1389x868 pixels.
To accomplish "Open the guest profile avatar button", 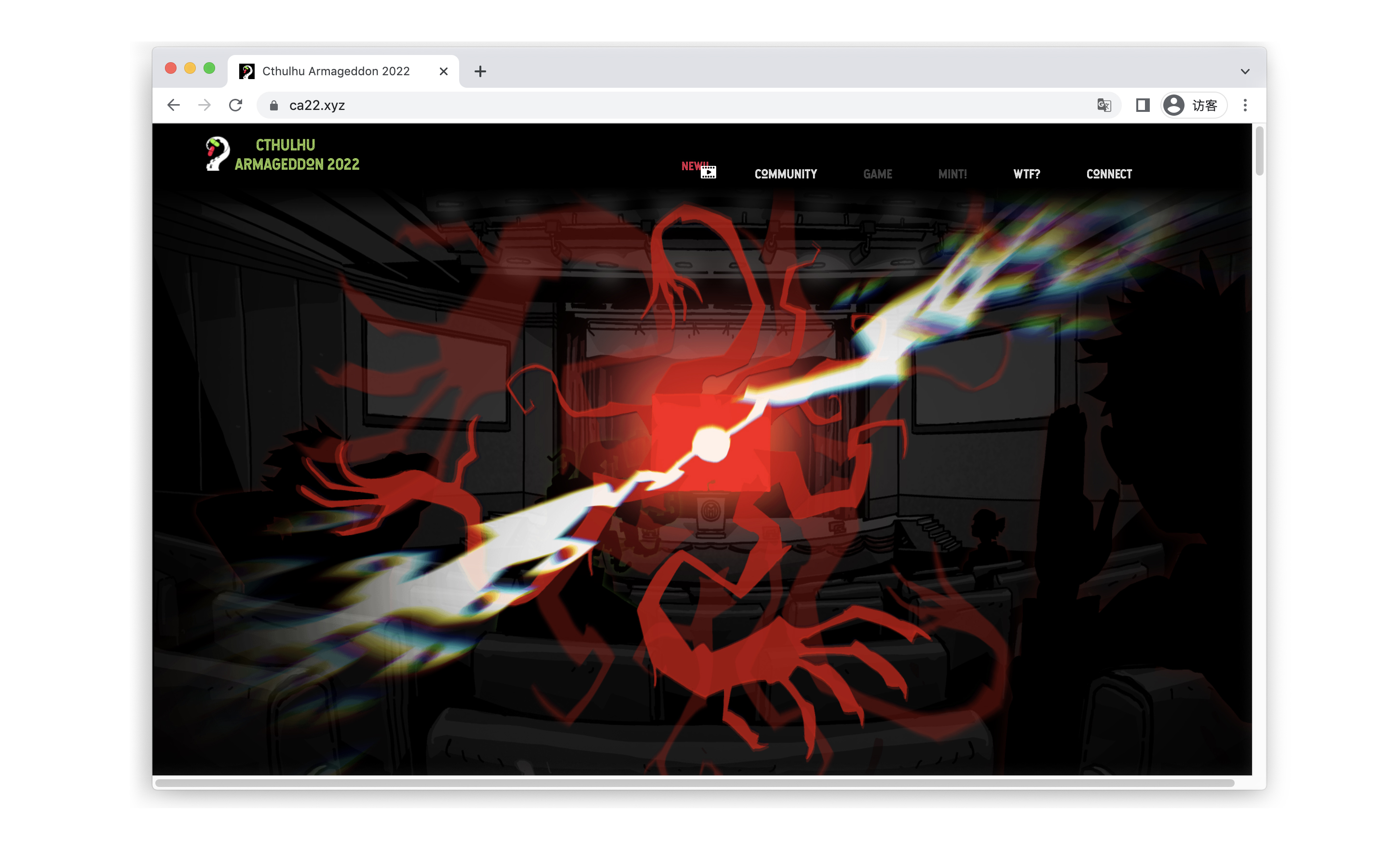I will tap(1193, 105).
